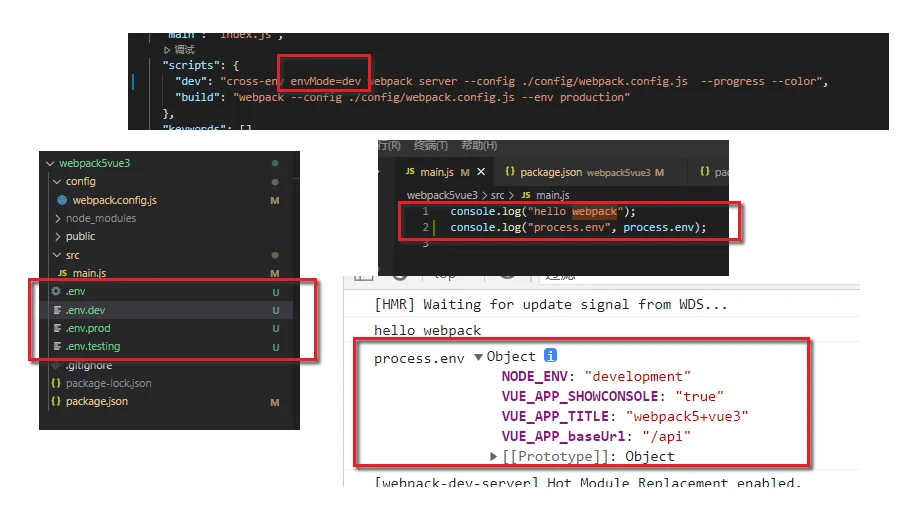
Task: Click the "webpack5+vue3" value
Action: point(687,416)
